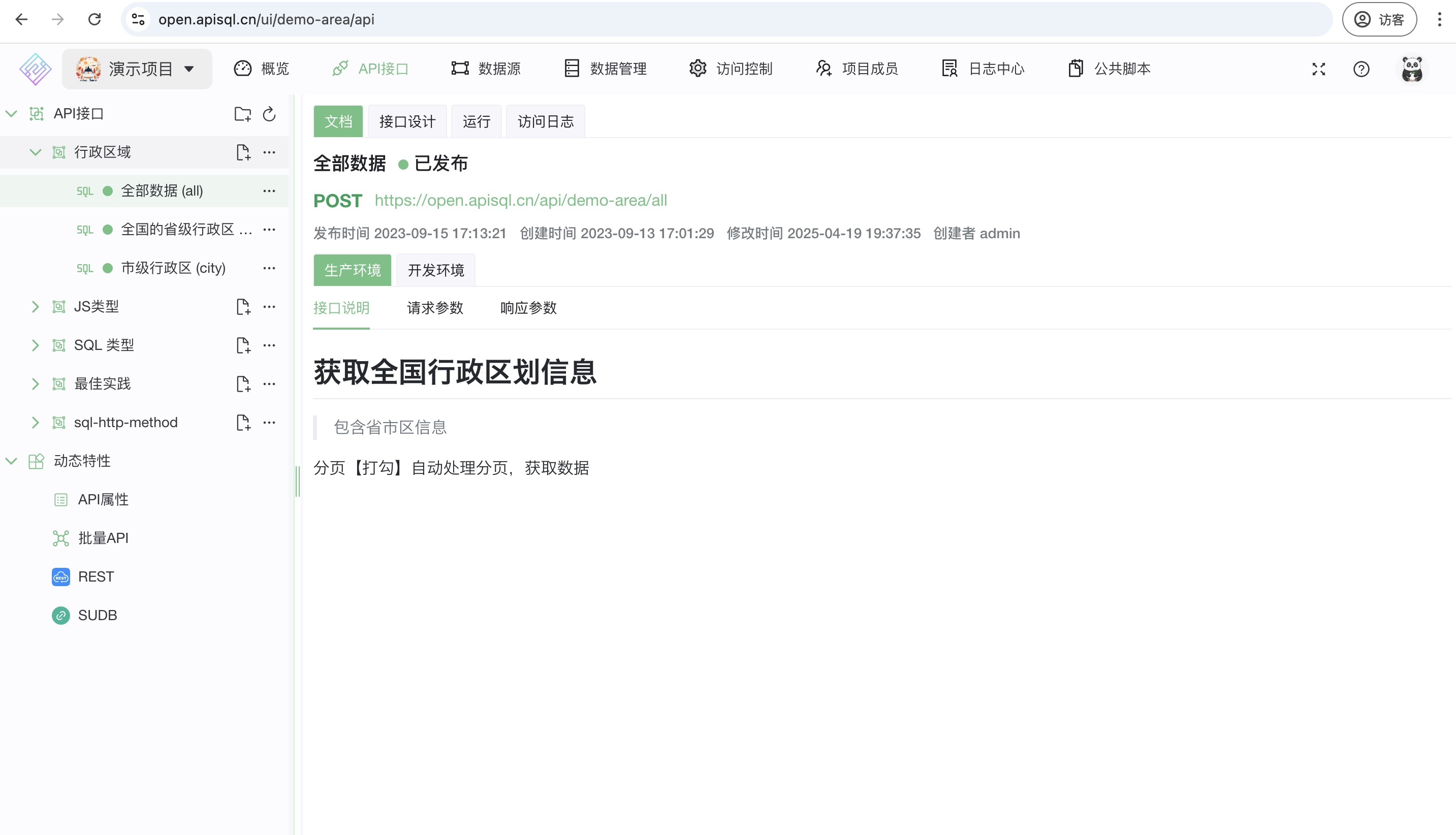The image size is (1456, 835).
Task: Open the 概览 overview panel
Action: tap(261, 68)
